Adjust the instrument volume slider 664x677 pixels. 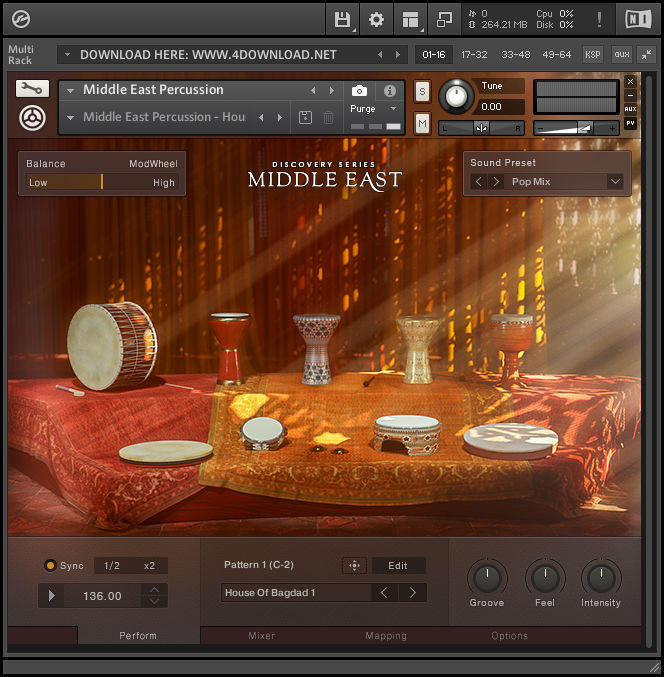coord(576,128)
